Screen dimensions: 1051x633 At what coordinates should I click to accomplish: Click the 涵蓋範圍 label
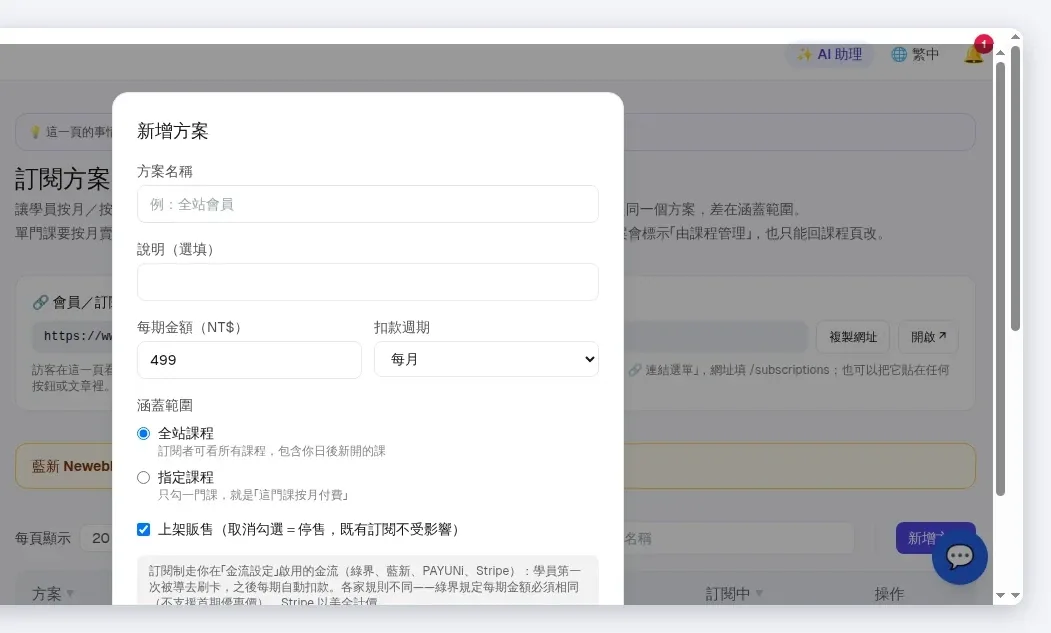click(165, 405)
